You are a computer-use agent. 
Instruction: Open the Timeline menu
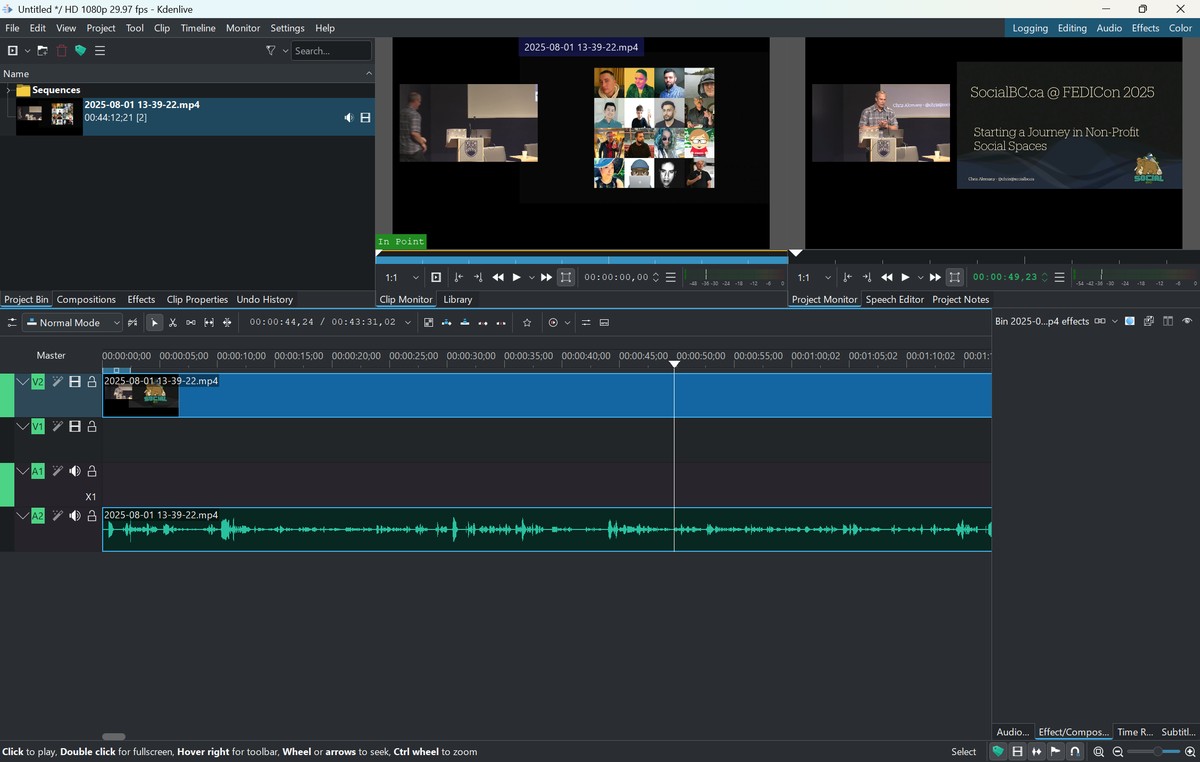pyautogui.click(x=198, y=28)
